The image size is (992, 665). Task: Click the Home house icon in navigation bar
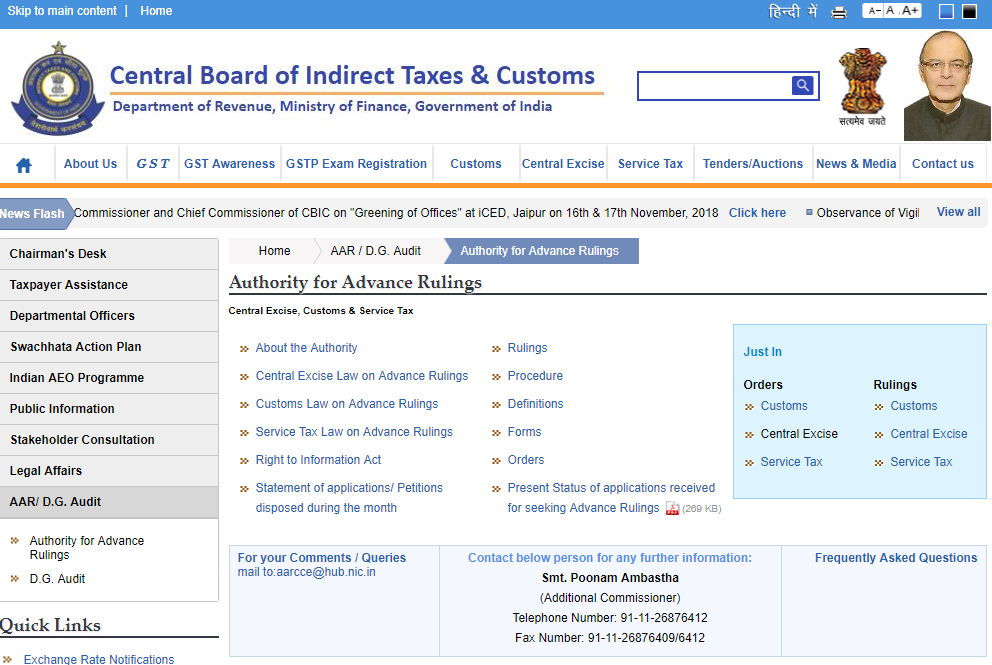[24, 165]
